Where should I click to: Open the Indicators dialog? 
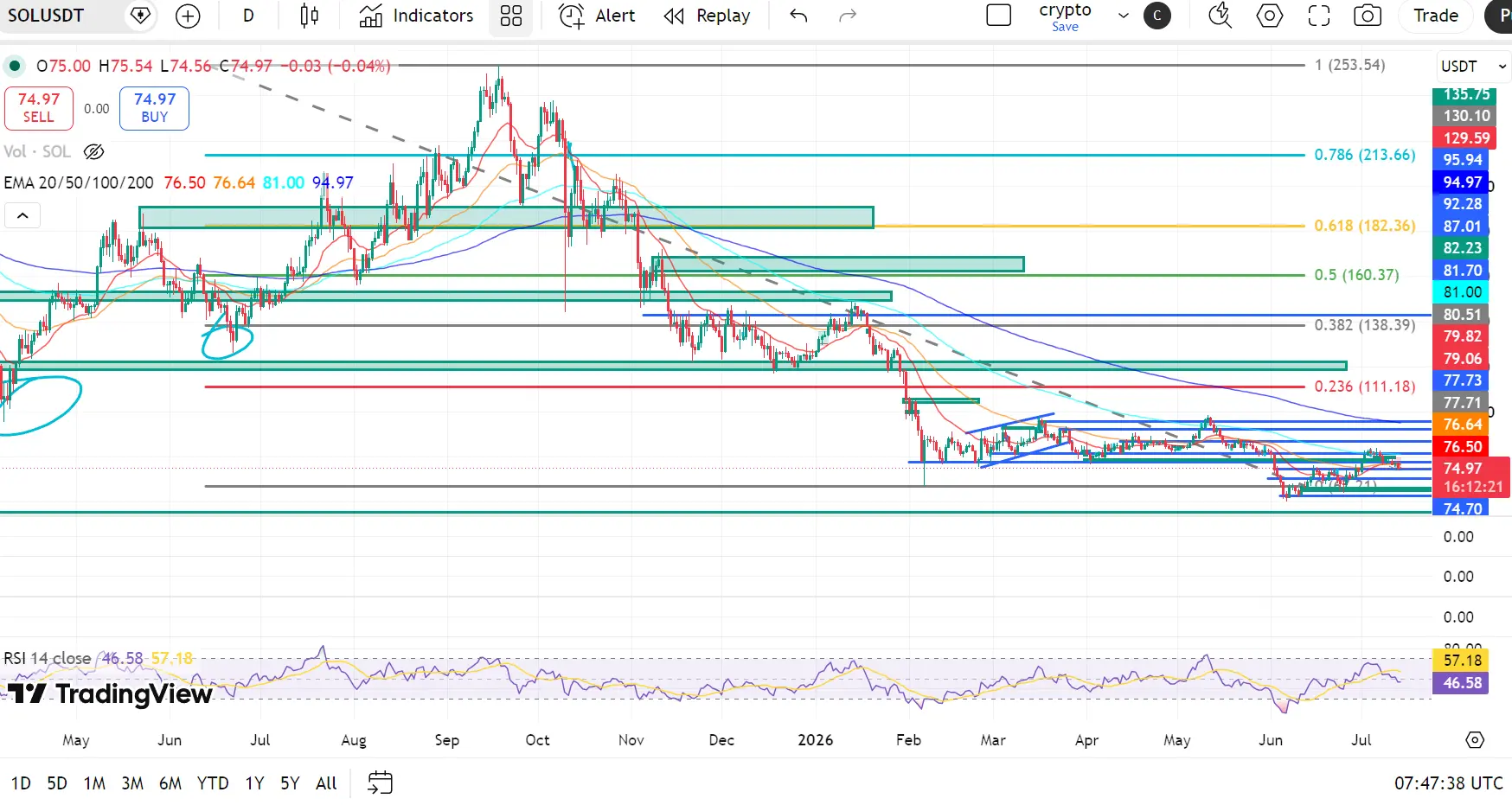pos(416,16)
